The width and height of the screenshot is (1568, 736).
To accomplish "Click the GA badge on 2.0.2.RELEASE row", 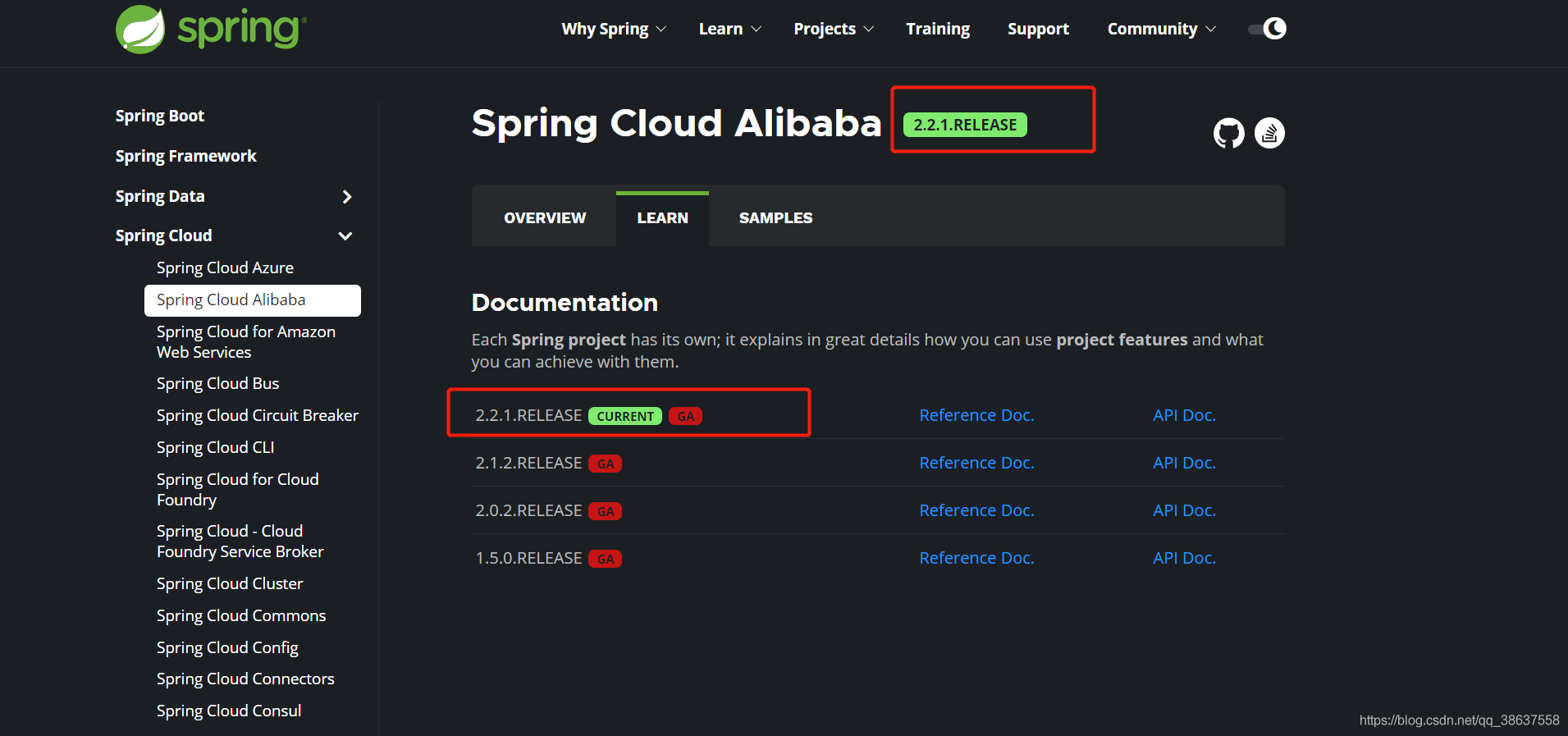I will tap(606, 511).
